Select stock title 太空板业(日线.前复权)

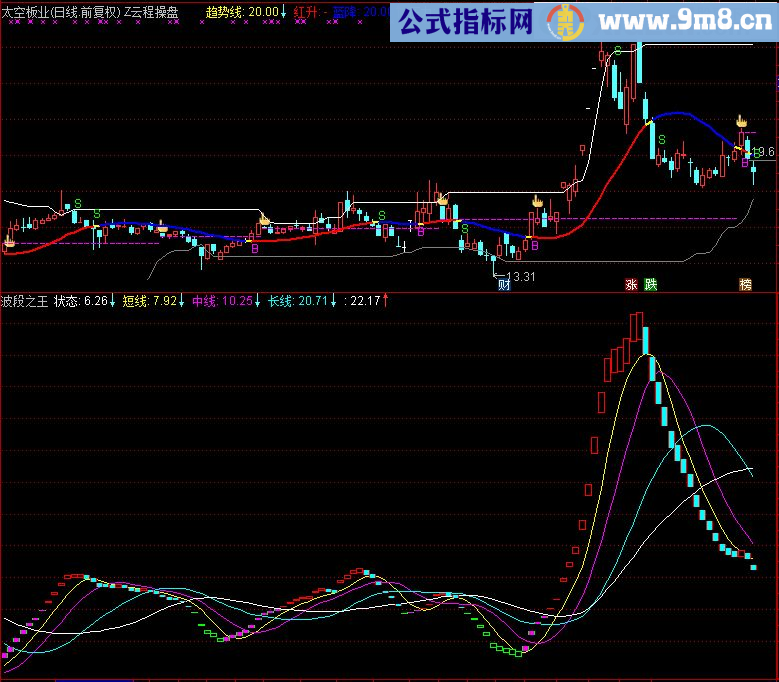pyautogui.click(x=61, y=12)
